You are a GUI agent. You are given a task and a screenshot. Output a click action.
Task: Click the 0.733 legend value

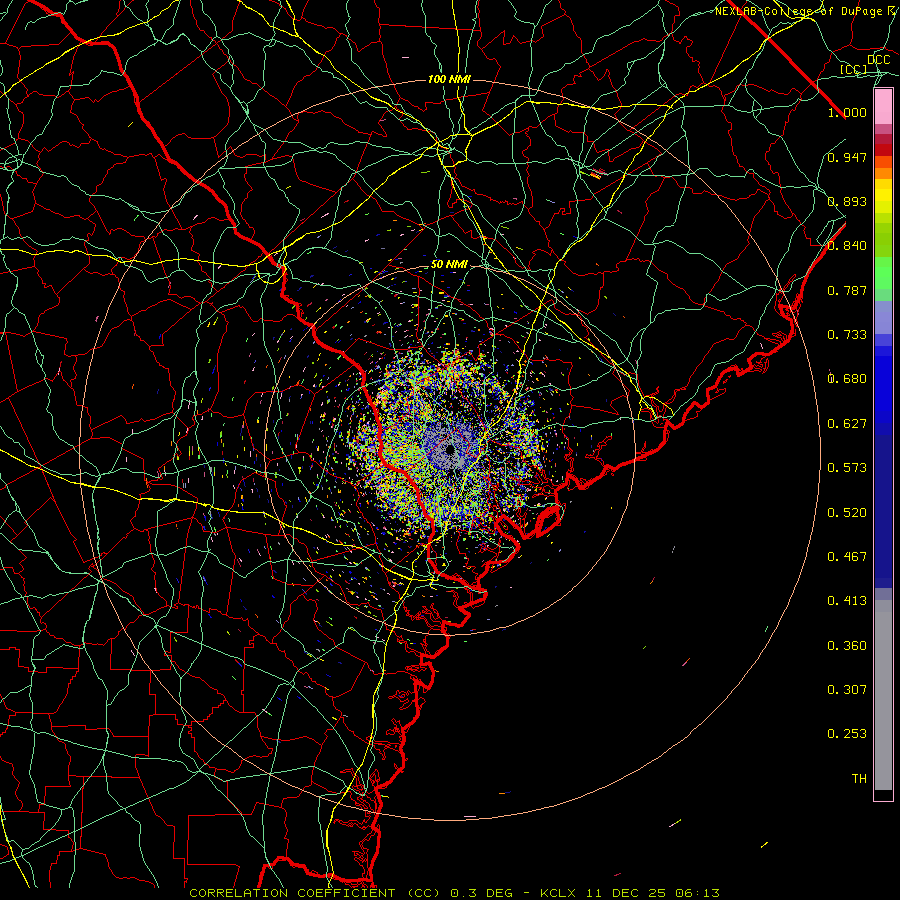847,335
